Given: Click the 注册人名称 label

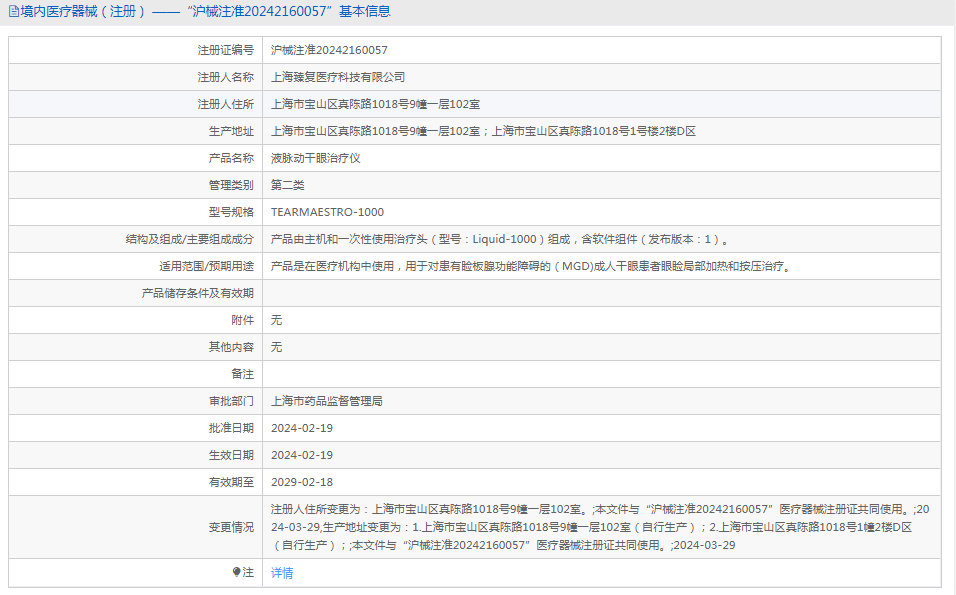Looking at the screenshot, I should [x=226, y=77].
